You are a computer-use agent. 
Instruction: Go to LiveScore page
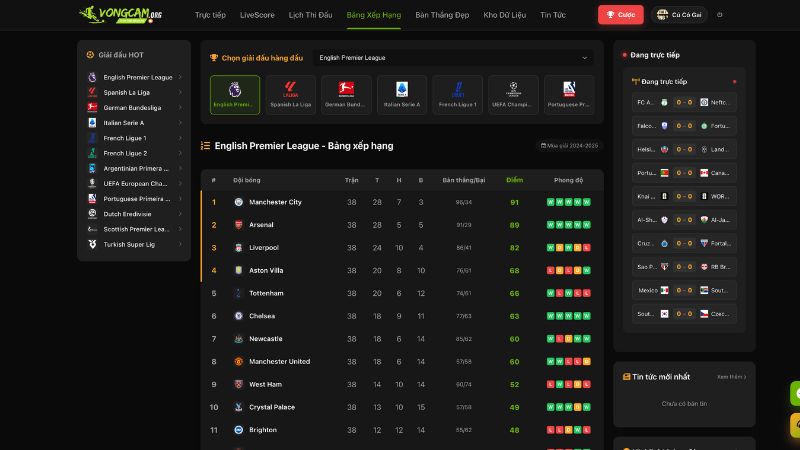coord(257,15)
